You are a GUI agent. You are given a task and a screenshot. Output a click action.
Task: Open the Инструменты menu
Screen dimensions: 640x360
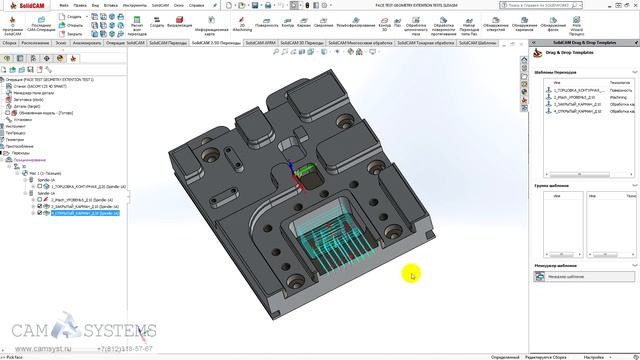click(134, 5)
